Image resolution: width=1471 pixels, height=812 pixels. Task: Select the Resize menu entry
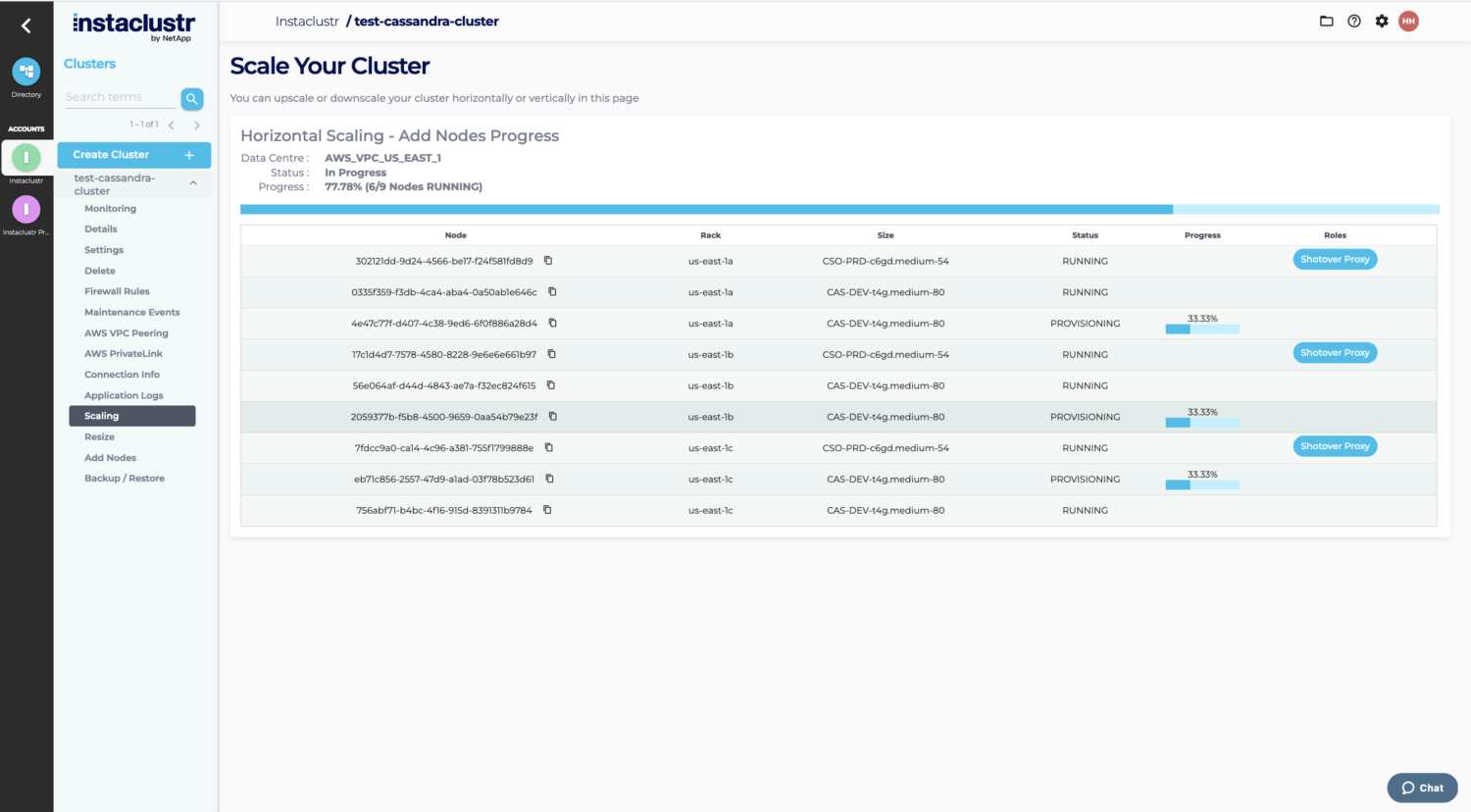[x=99, y=436]
